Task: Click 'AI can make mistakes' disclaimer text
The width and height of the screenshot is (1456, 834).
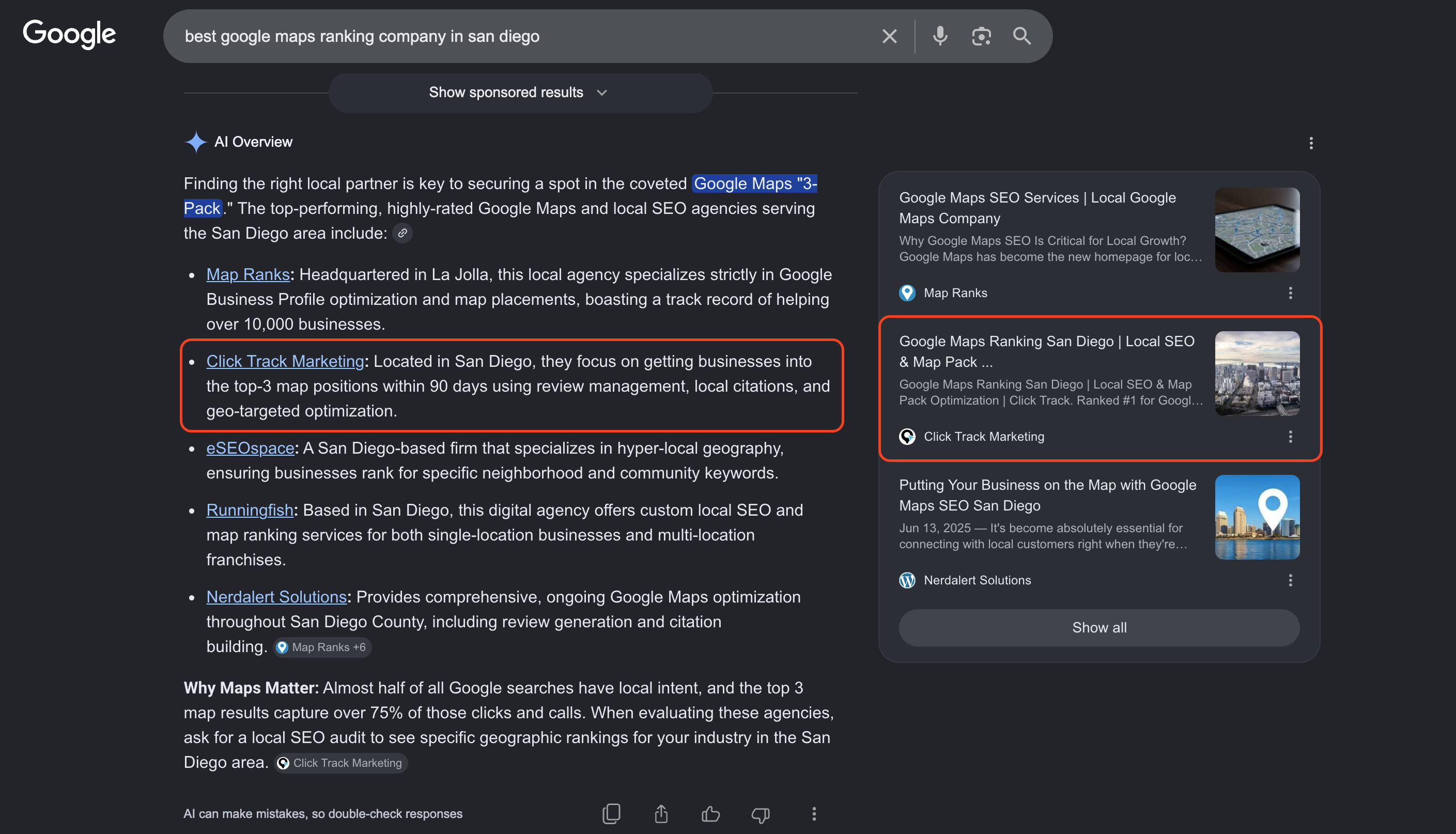Action: tap(323, 813)
